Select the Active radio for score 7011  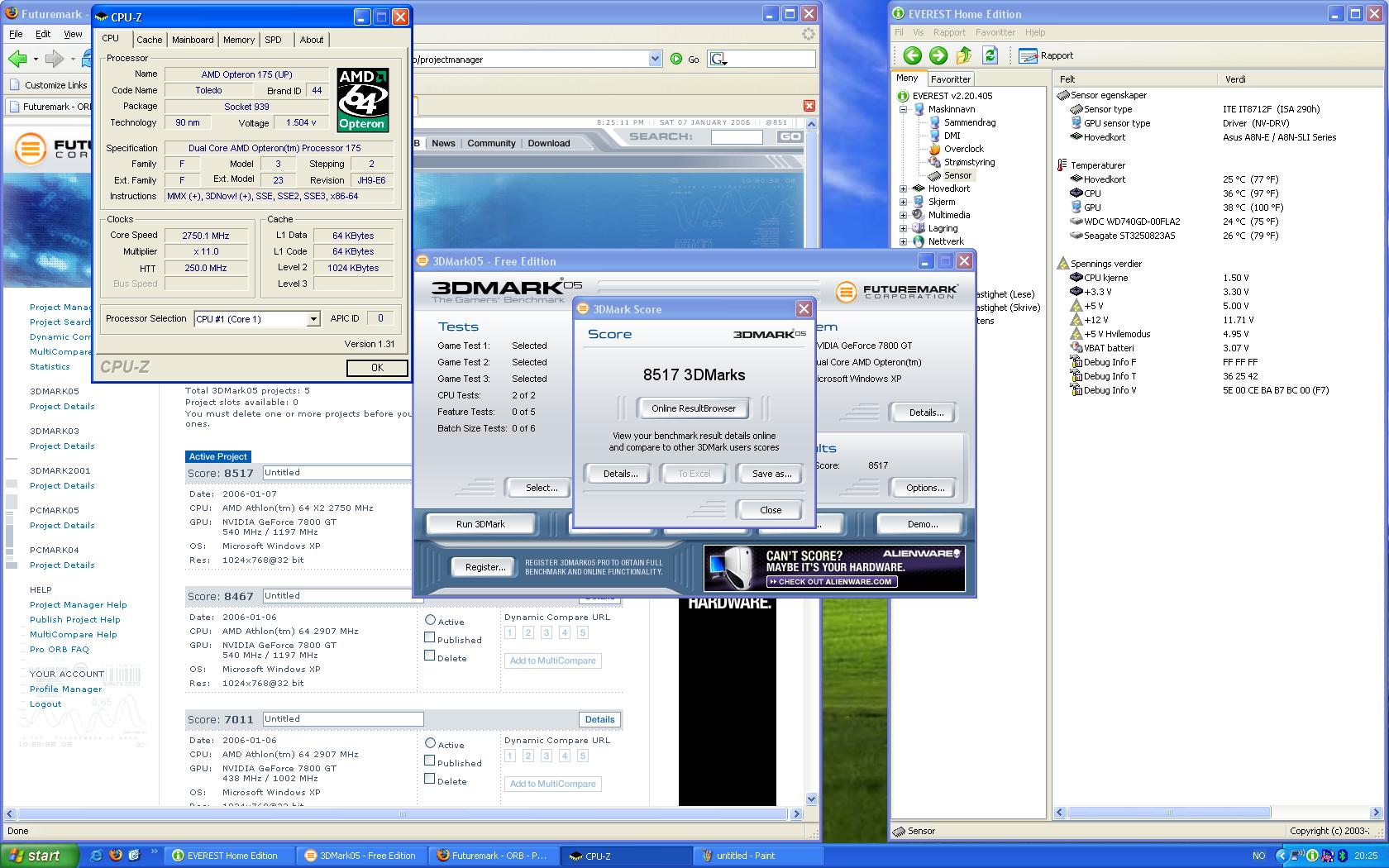(x=430, y=743)
